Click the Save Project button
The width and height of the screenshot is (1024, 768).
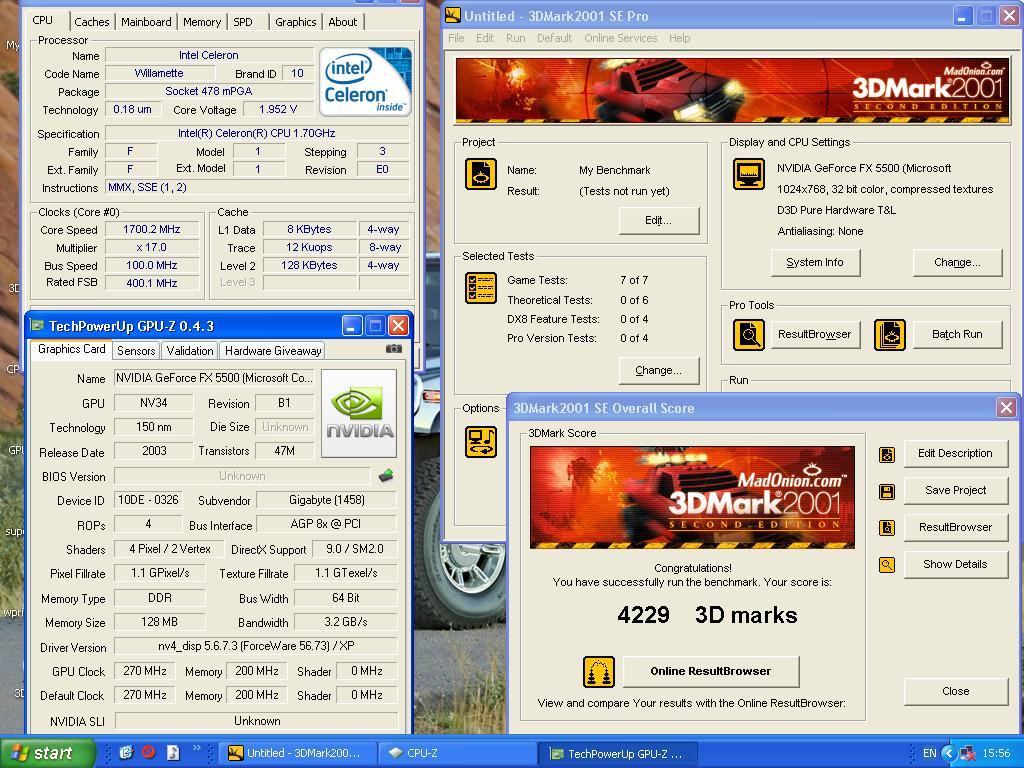click(x=955, y=490)
